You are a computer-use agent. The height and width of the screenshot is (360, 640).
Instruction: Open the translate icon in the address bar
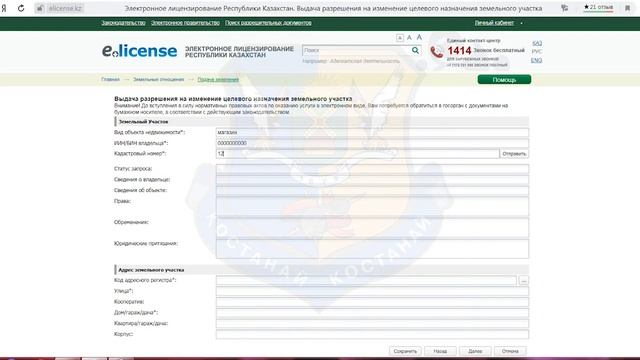564,8
